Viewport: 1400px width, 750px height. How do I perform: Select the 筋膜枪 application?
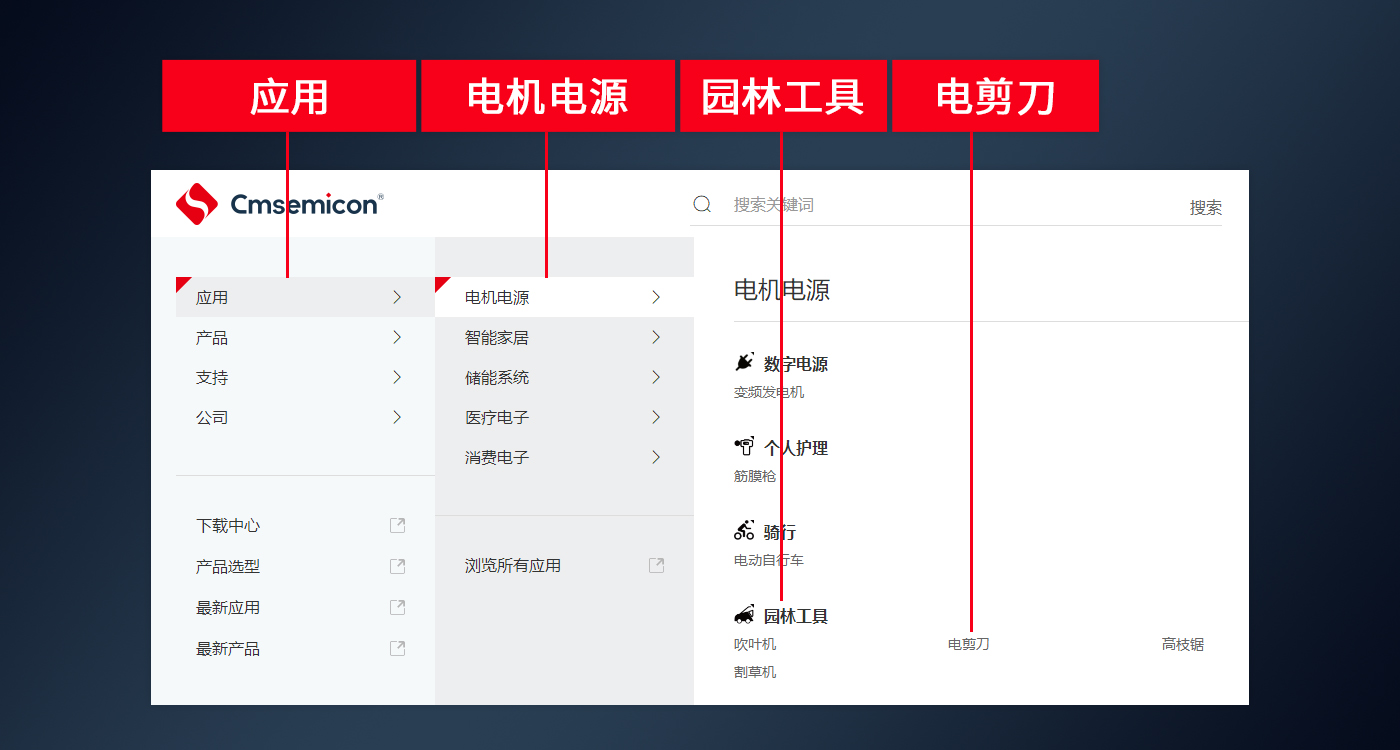click(x=755, y=476)
